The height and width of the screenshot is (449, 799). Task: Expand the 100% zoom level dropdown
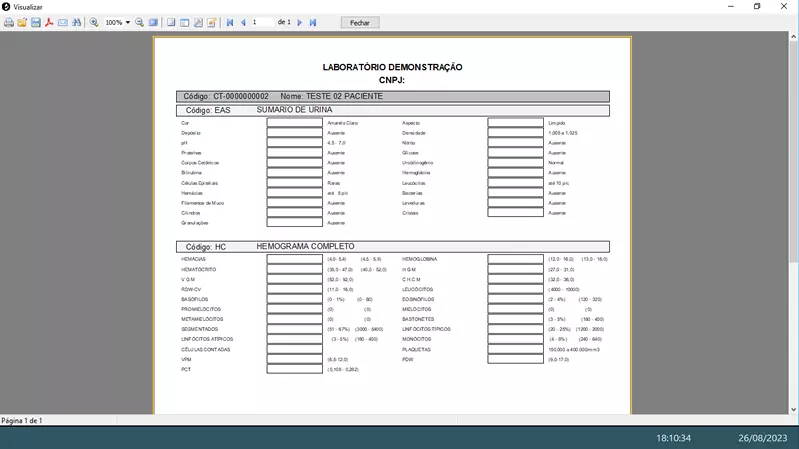click(x=128, y=22)
